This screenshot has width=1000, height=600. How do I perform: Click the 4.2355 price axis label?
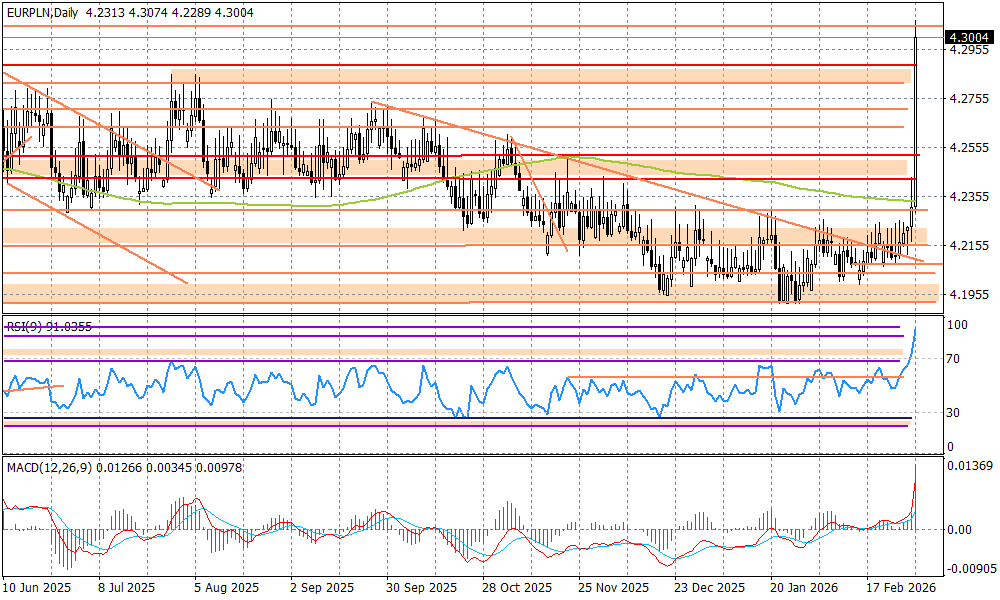point(968,197)
